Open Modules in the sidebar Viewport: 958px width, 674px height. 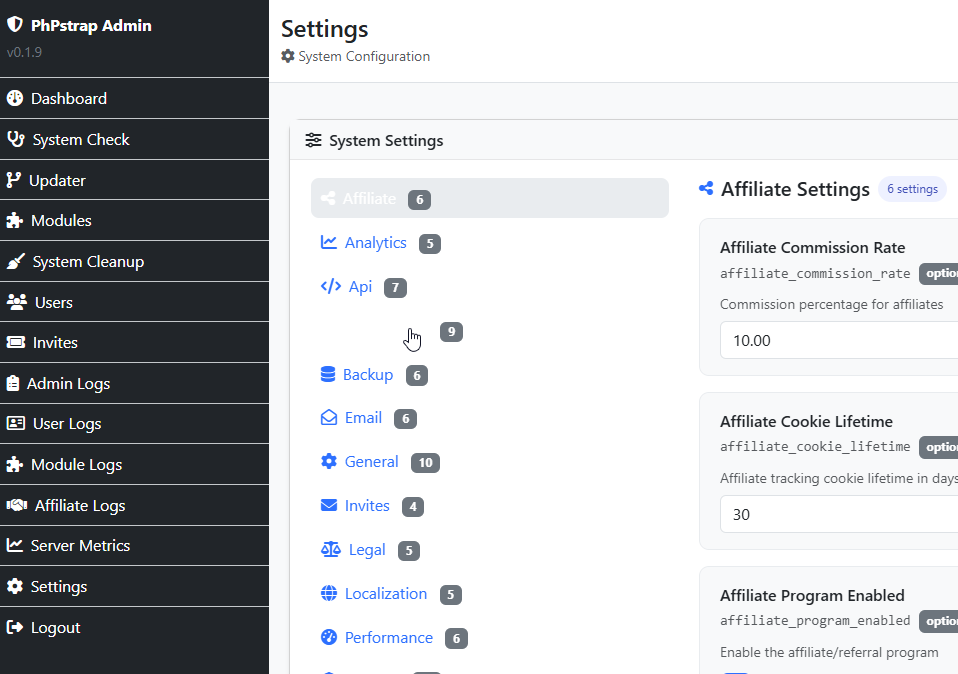coord(134,221)
